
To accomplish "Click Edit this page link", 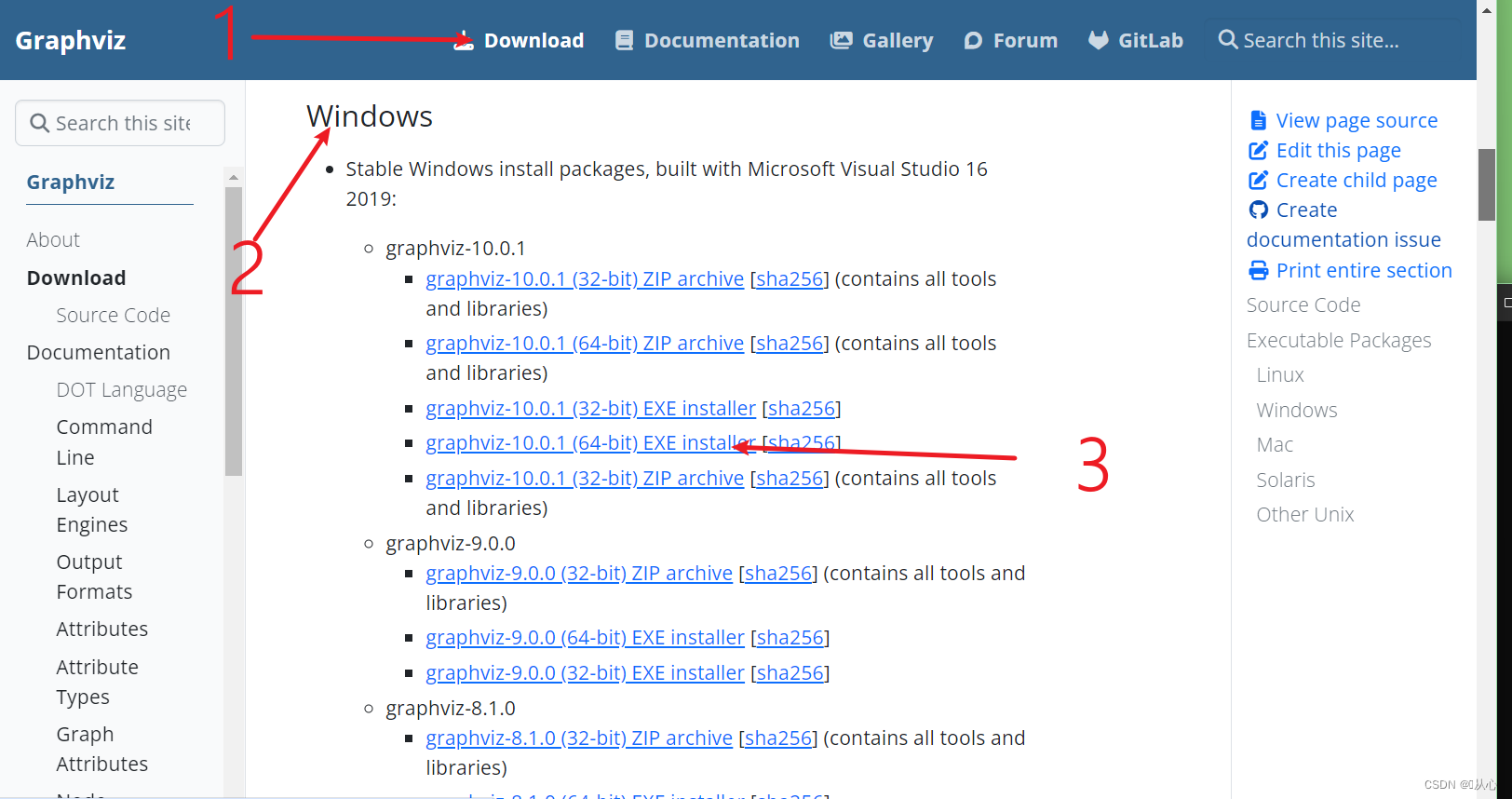I will 1338,151.
